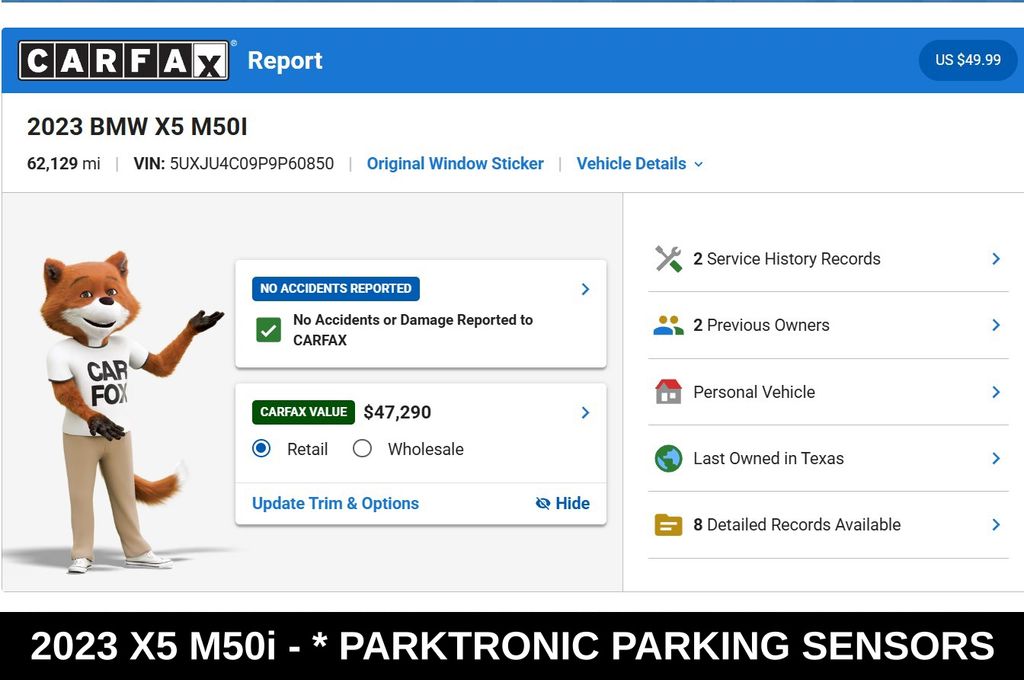Viewport: 1024px width, 680px height.
Task: Open the No Accidents Reported chevron
Action: click(x=585, y=289)
